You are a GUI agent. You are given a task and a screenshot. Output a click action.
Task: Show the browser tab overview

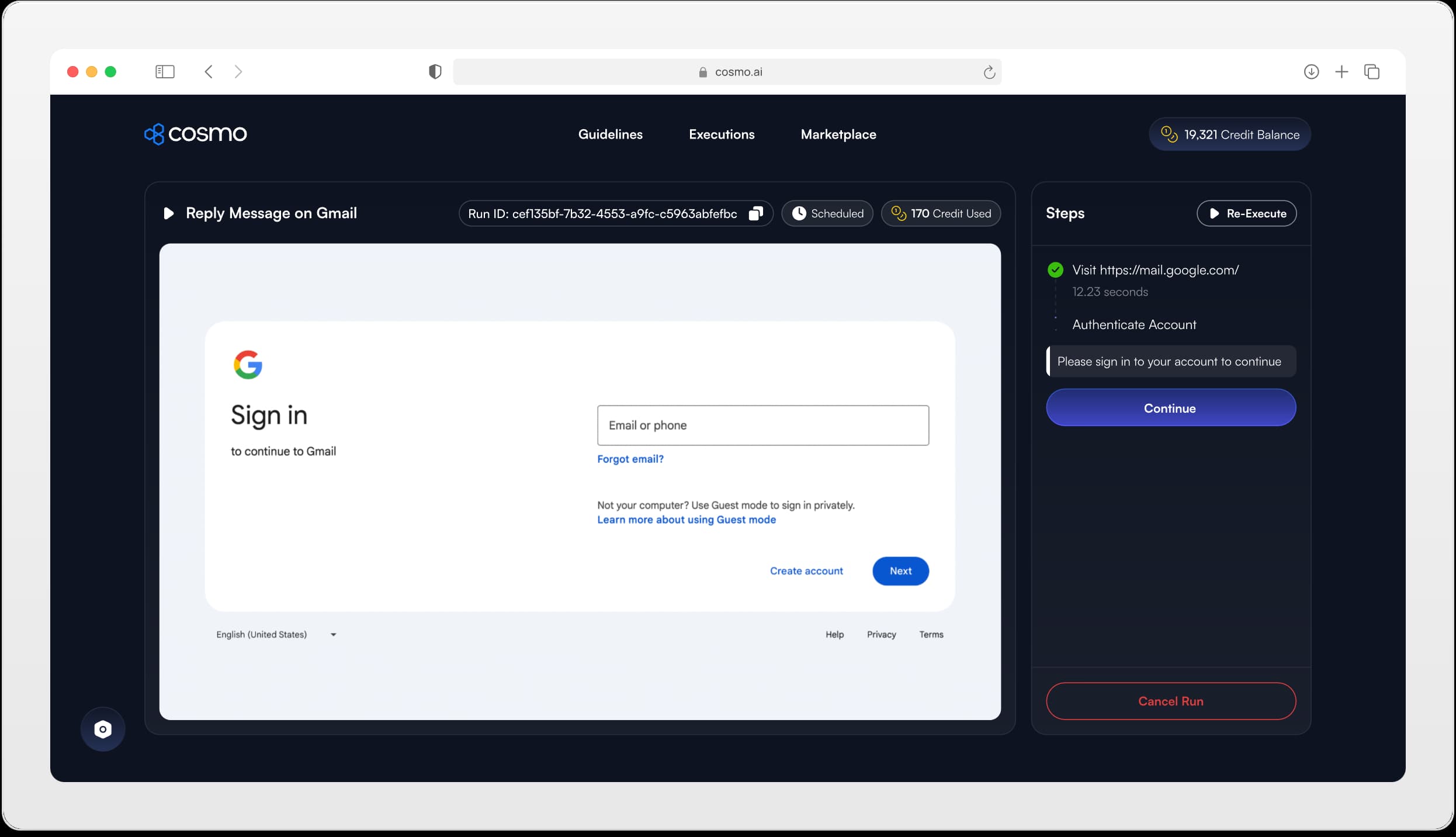pos(1372,72)
